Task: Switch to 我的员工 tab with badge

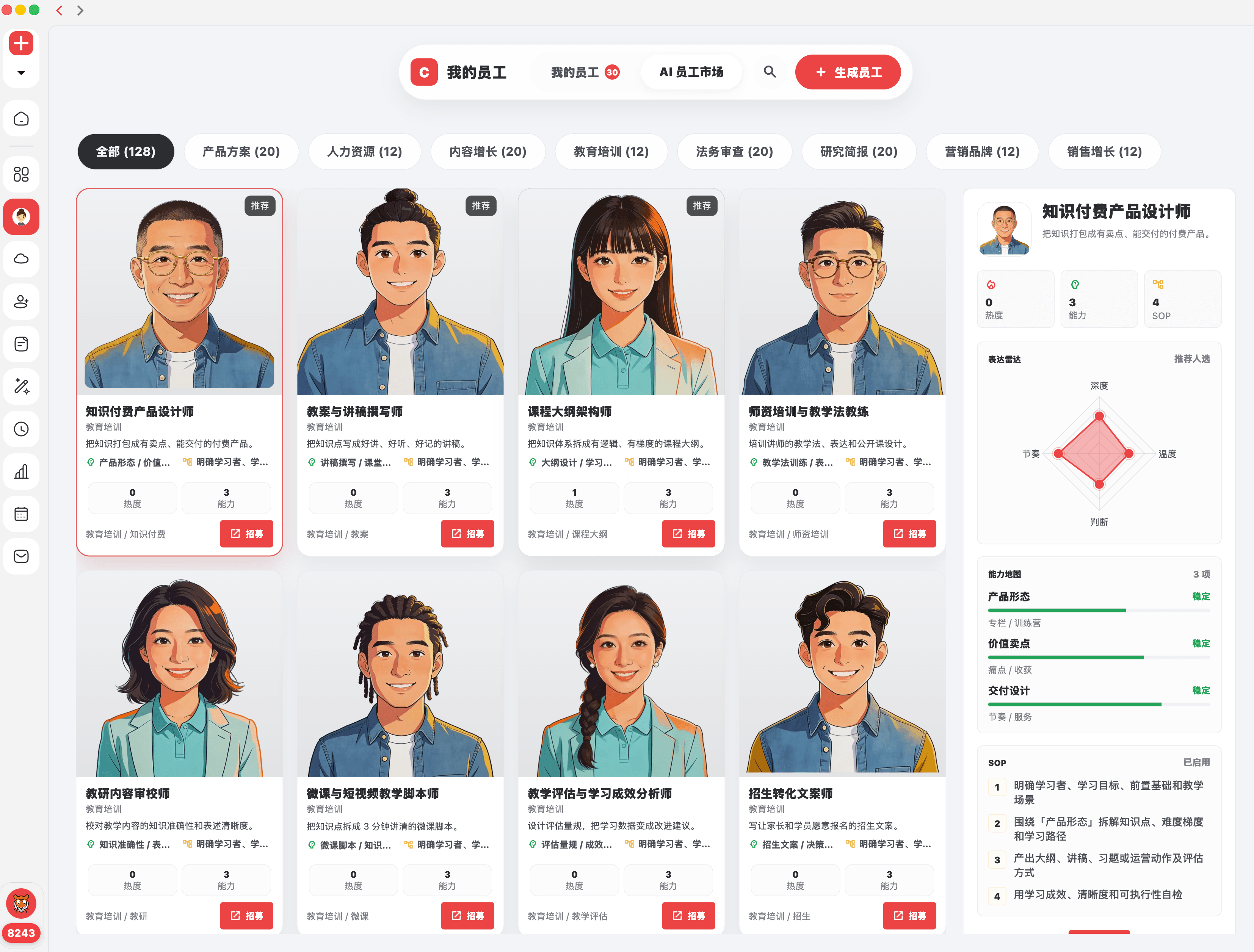Action: click(x=585, y=72)
